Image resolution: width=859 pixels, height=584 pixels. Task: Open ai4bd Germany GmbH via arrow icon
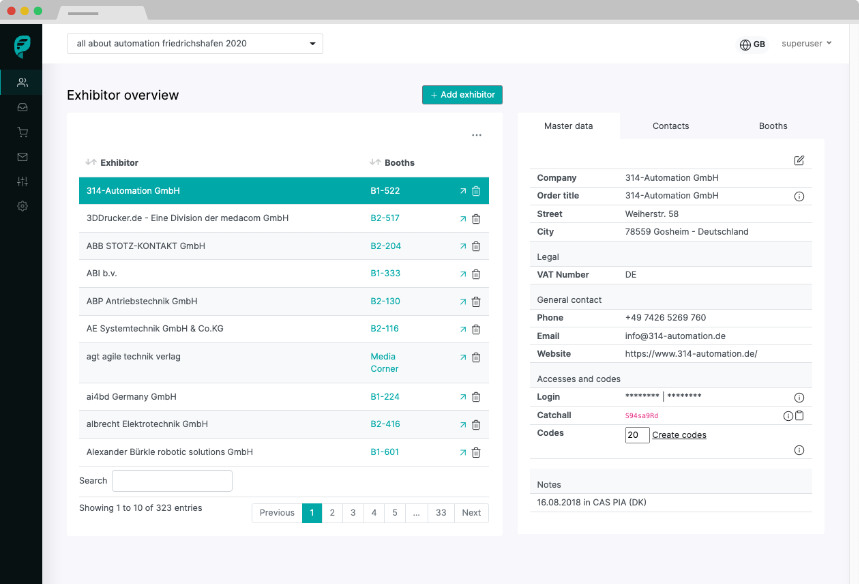463,397
